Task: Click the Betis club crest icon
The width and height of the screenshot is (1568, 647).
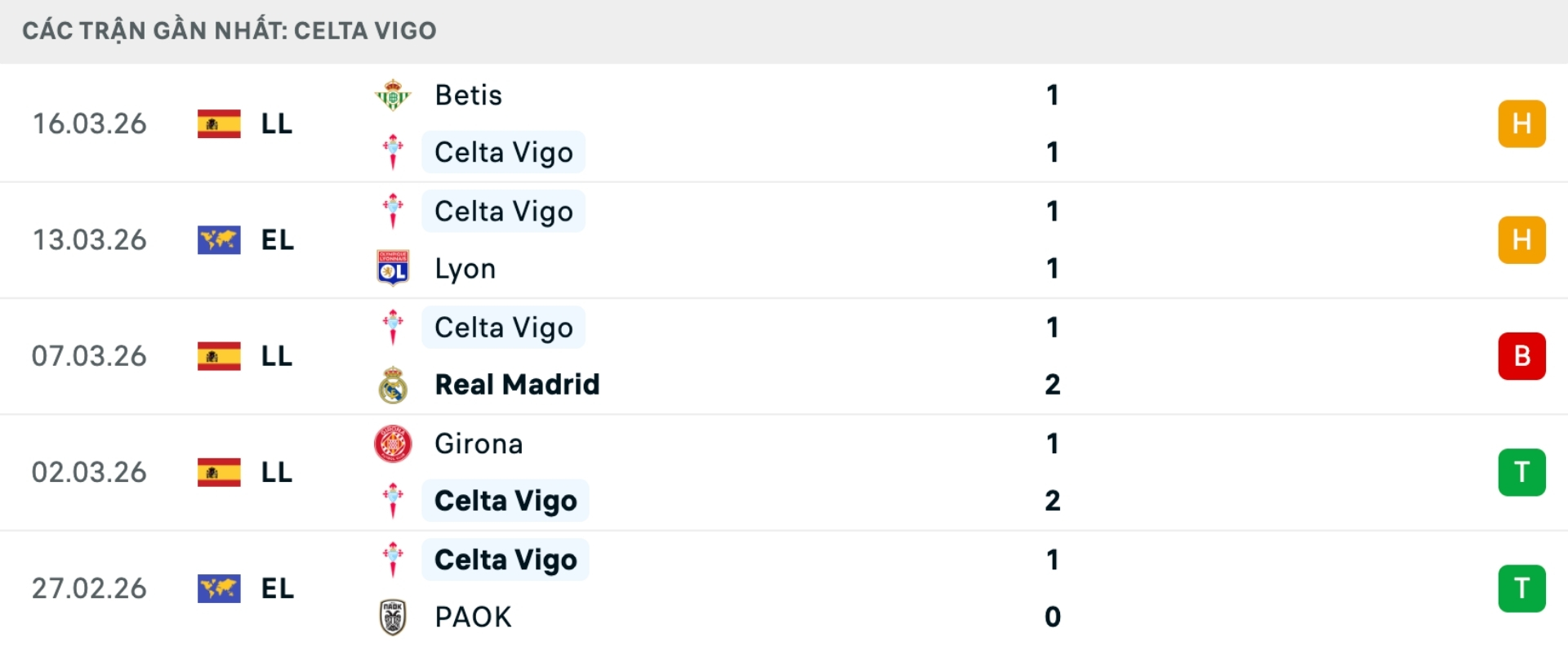Action: click(393, 95)
